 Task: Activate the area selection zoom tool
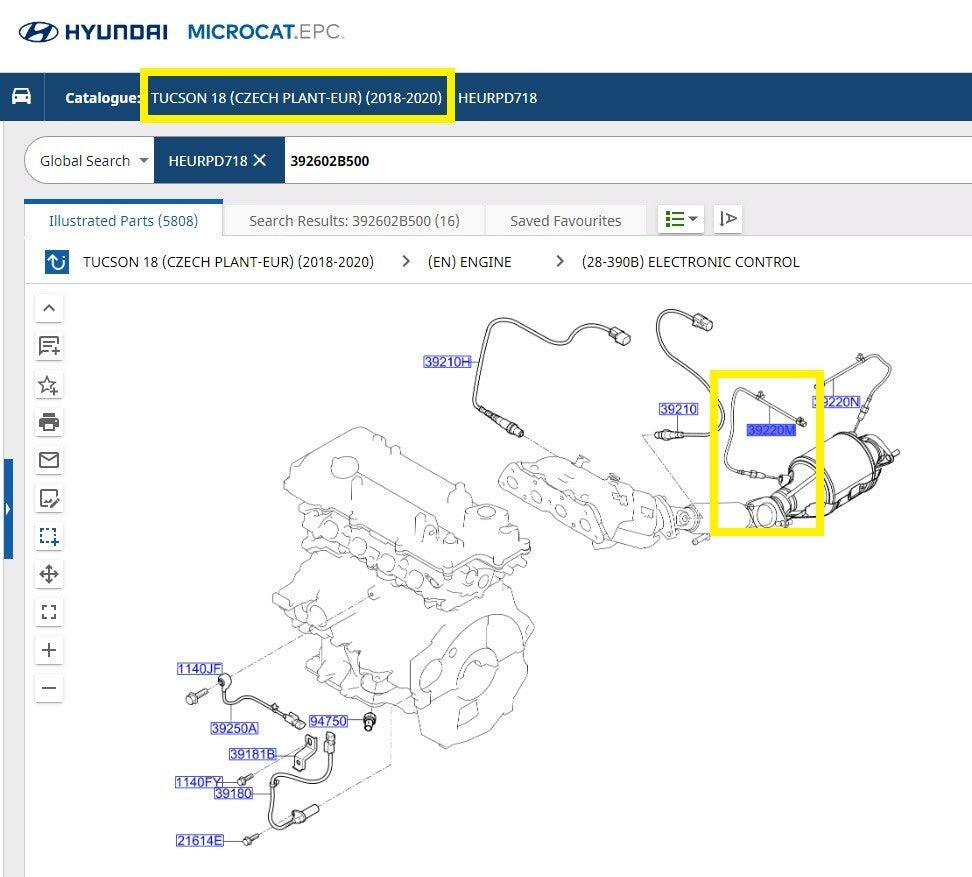[49, 536]
